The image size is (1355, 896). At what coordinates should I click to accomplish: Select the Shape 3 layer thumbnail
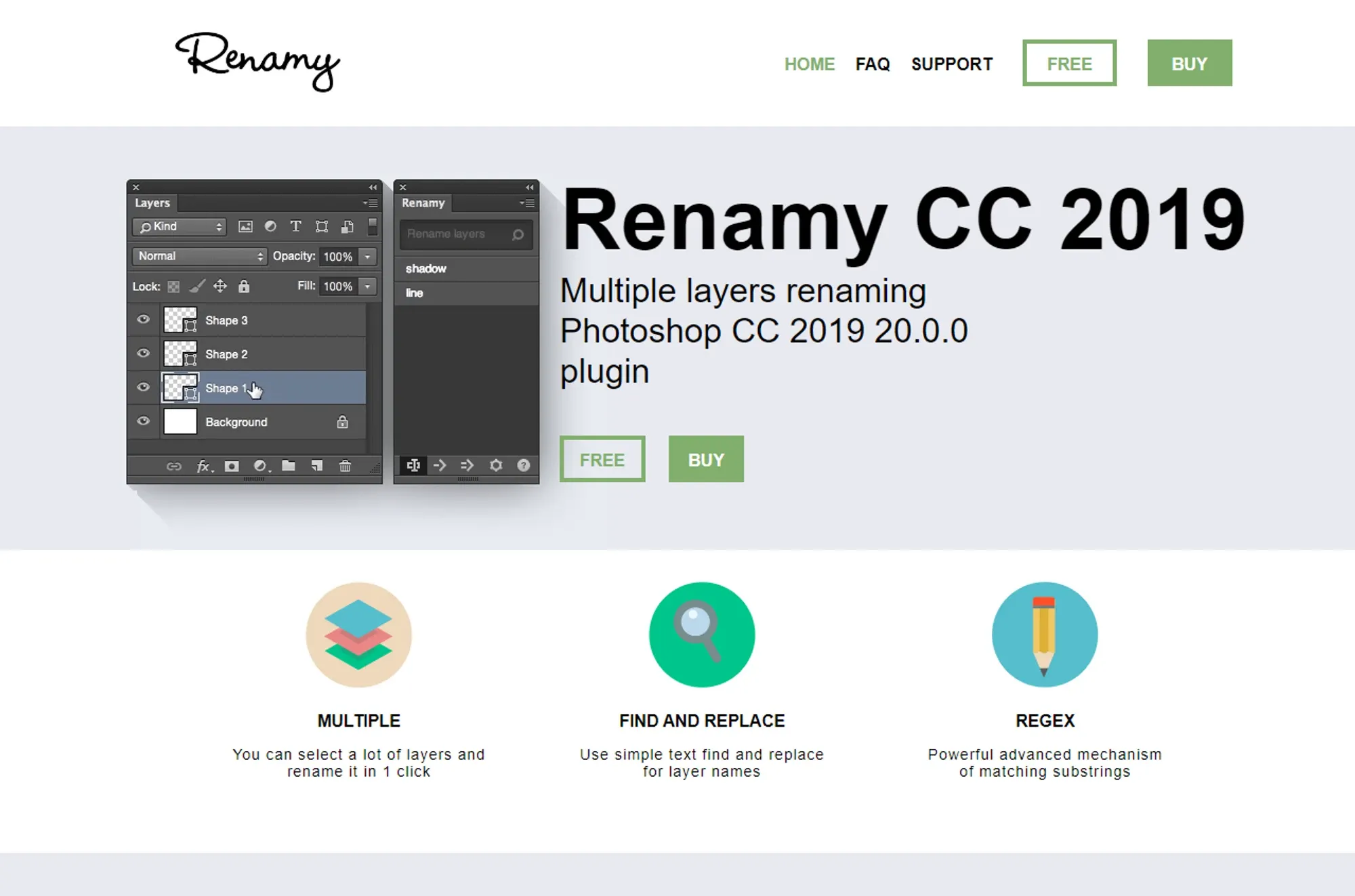pos(180,320)
